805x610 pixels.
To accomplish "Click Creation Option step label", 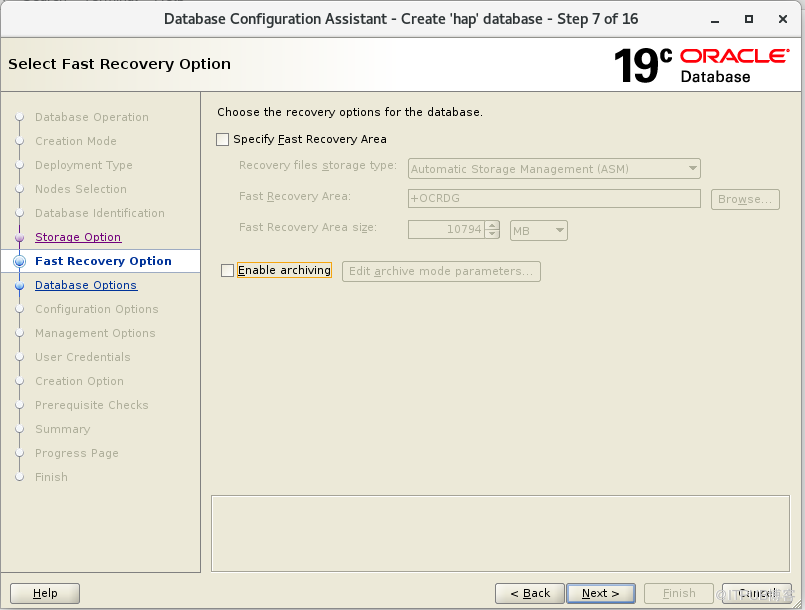I will (79, 381).
